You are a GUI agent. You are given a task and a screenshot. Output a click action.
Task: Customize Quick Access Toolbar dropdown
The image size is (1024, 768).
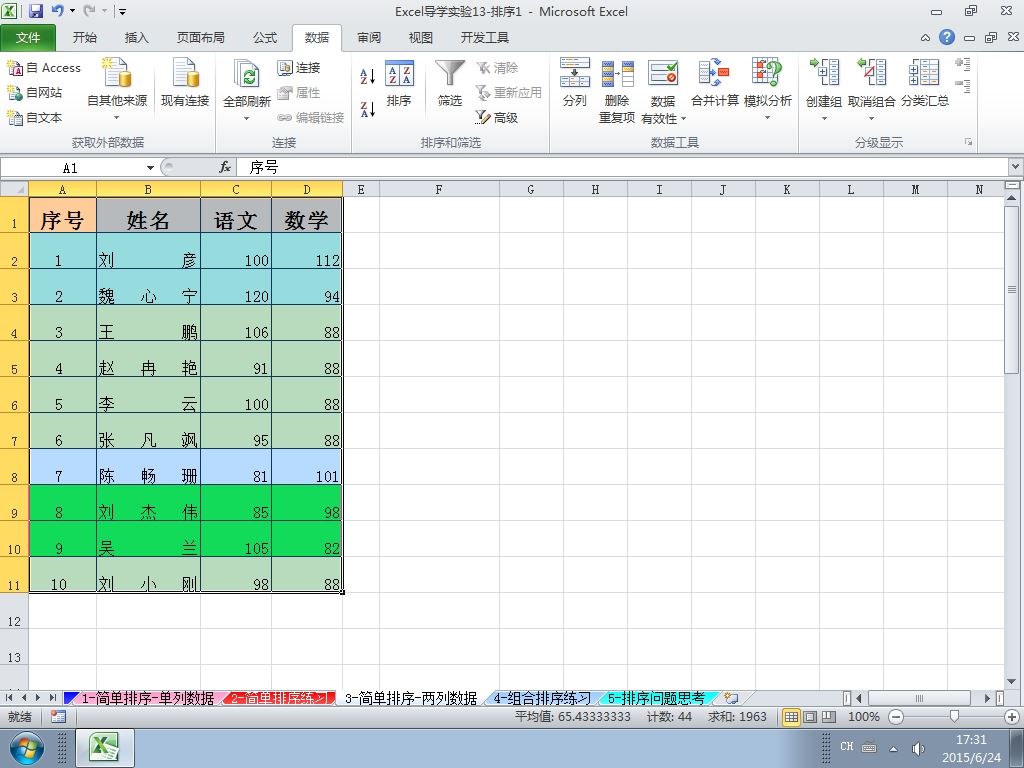pos(122,12)
